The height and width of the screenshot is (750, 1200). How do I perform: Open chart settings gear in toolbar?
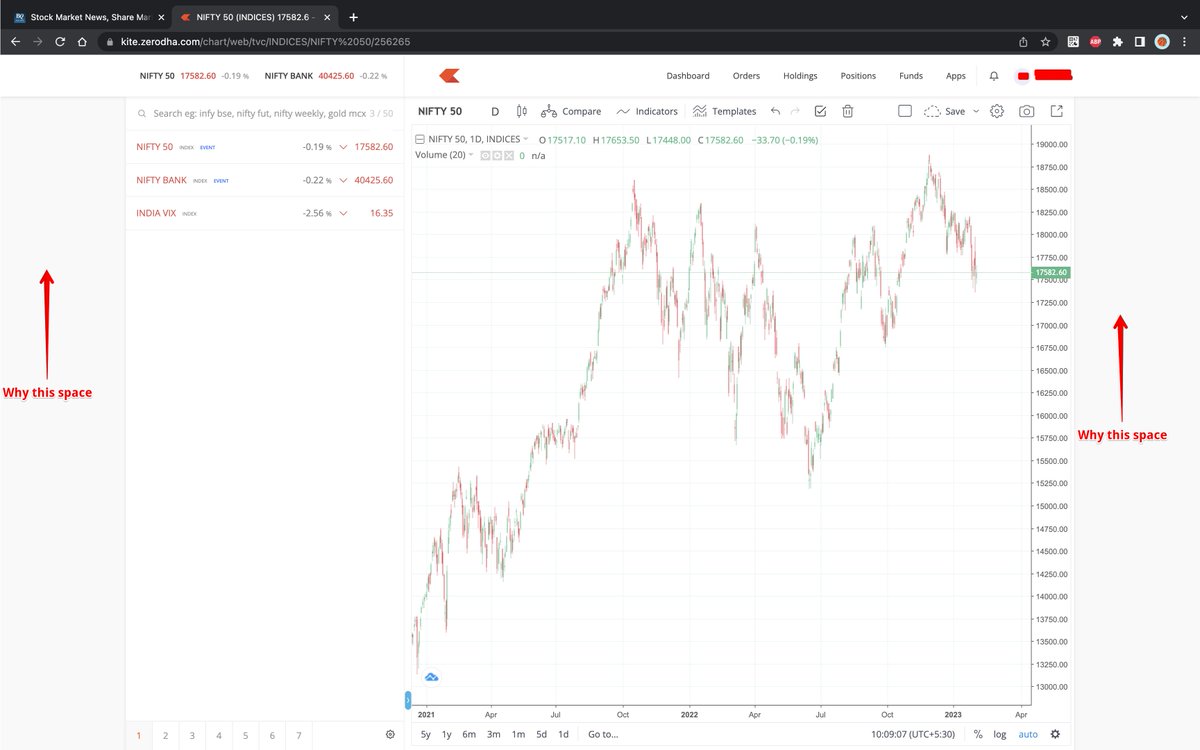click(997, 111)
